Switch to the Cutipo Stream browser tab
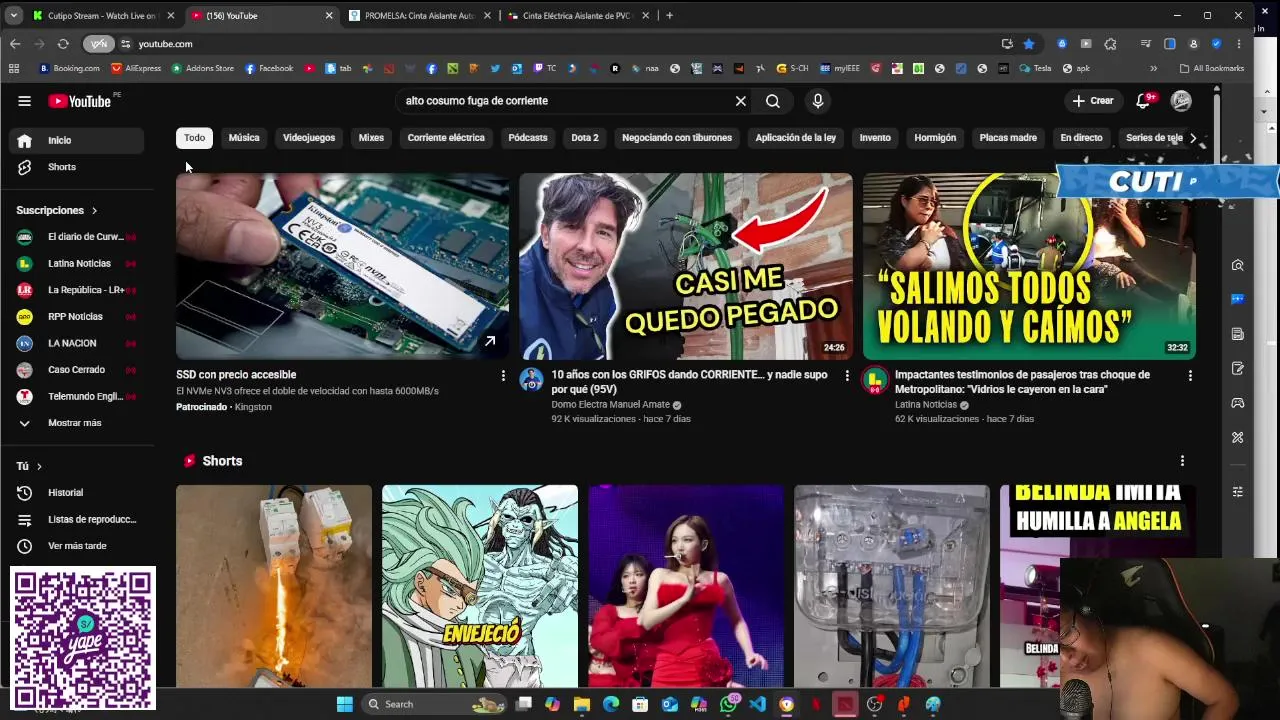The height and width of the screenshot is (720, 1280). (103, 16)
